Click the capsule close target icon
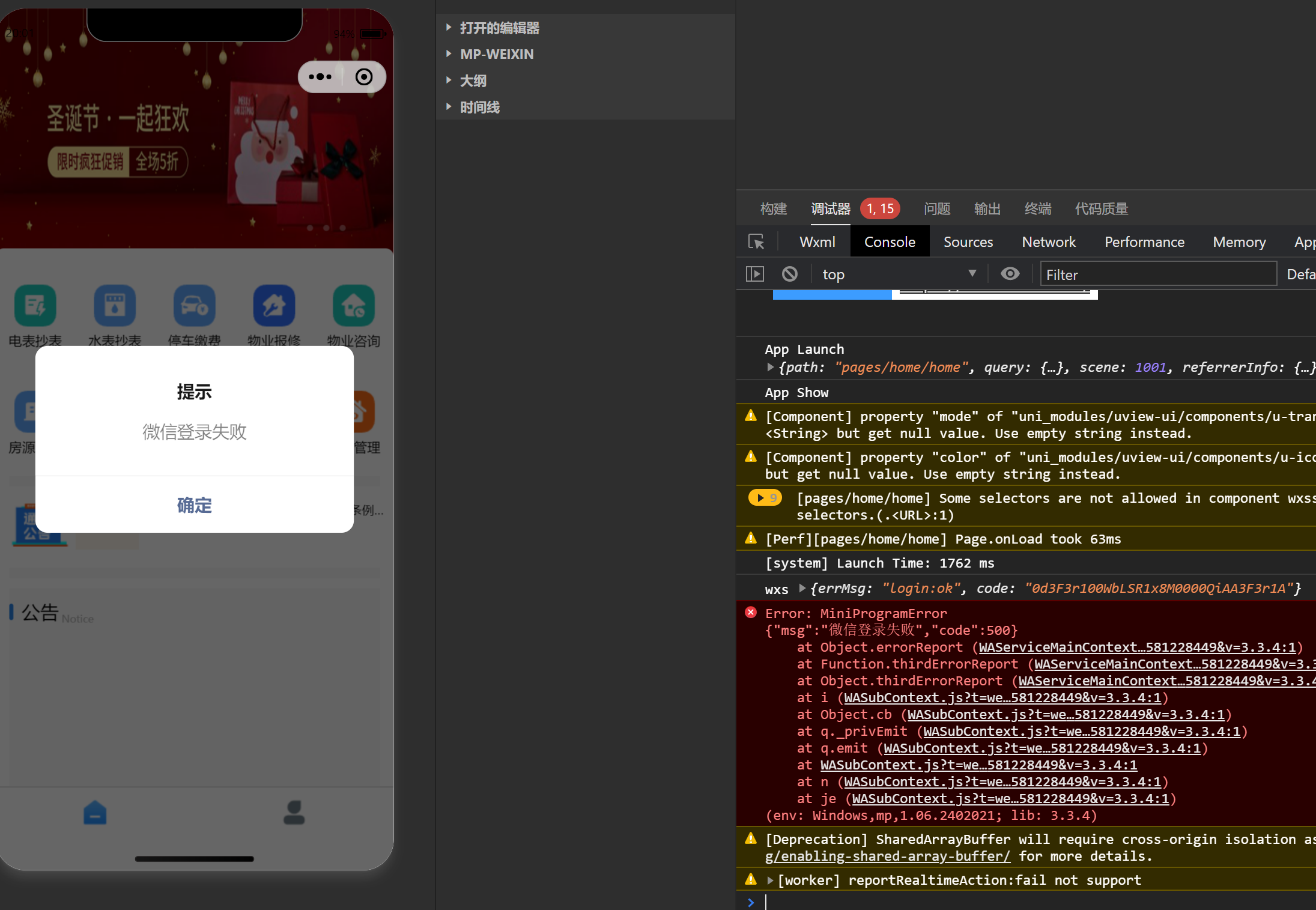Viewport: 1316px width, 910px height. tap(364, 77)
